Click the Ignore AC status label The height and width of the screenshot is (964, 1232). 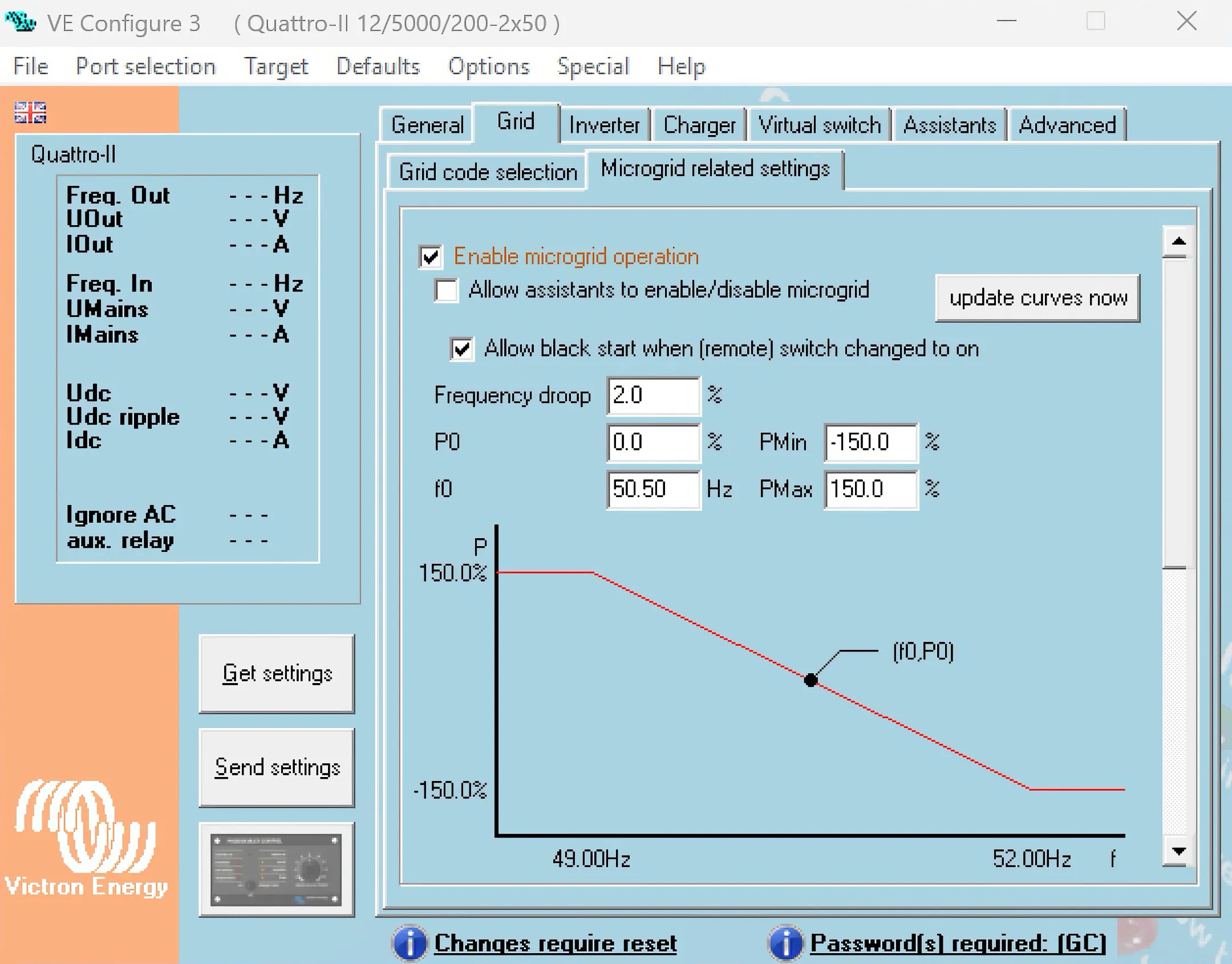point(121,515)
